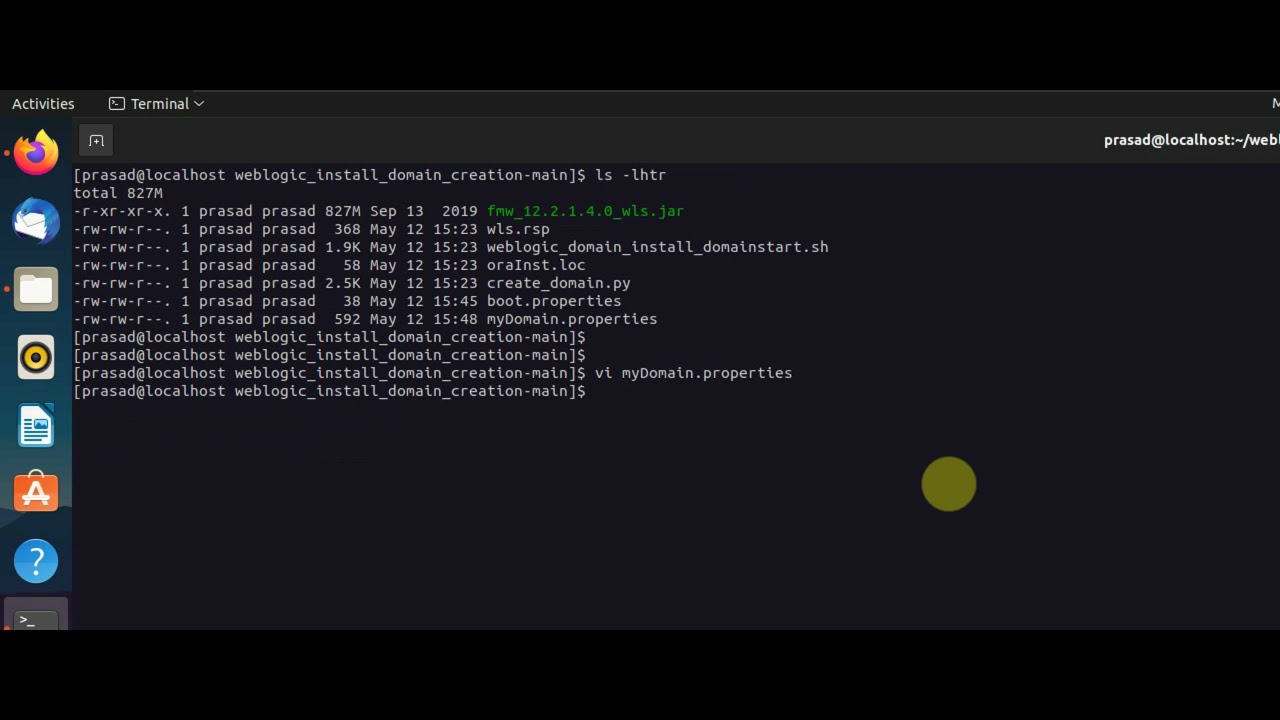Click the 2.5K file size value
The image size is (1280, 720).
click(342, 283)
